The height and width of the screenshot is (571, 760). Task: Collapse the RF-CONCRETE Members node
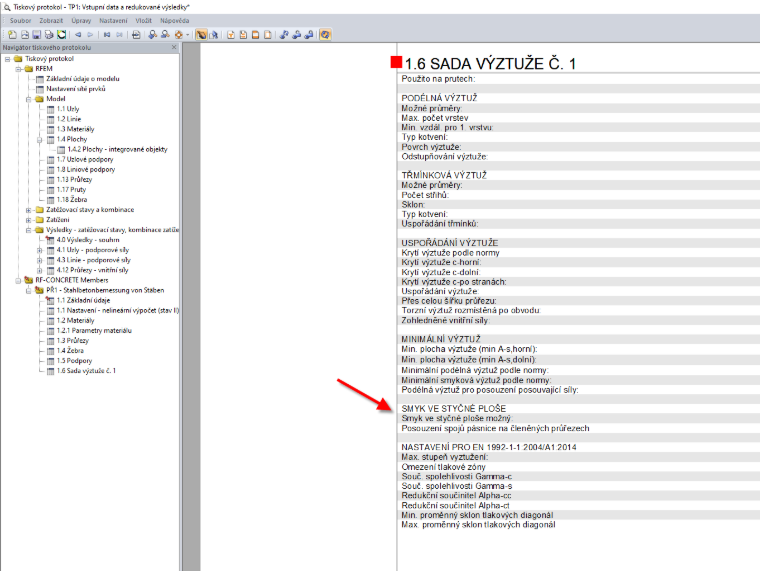point(18,281)
